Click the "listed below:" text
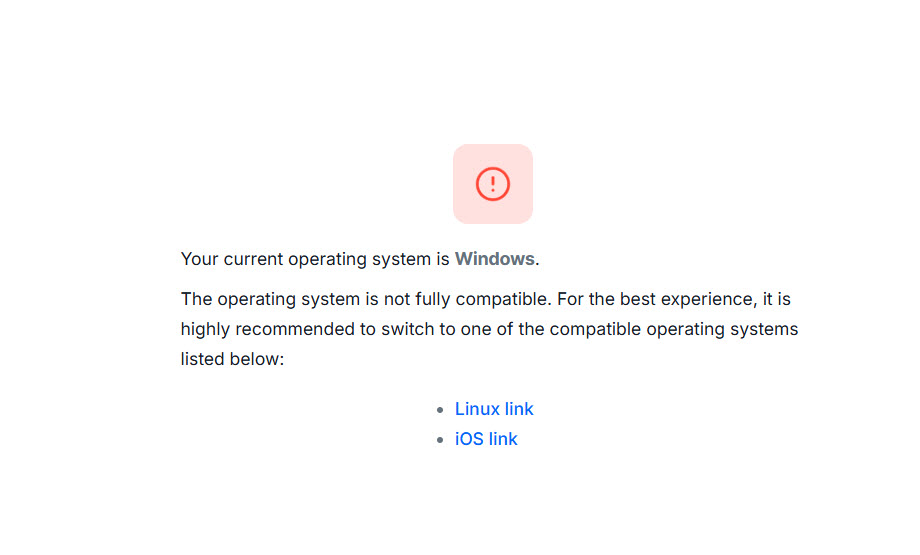 (x=232, y=359)
